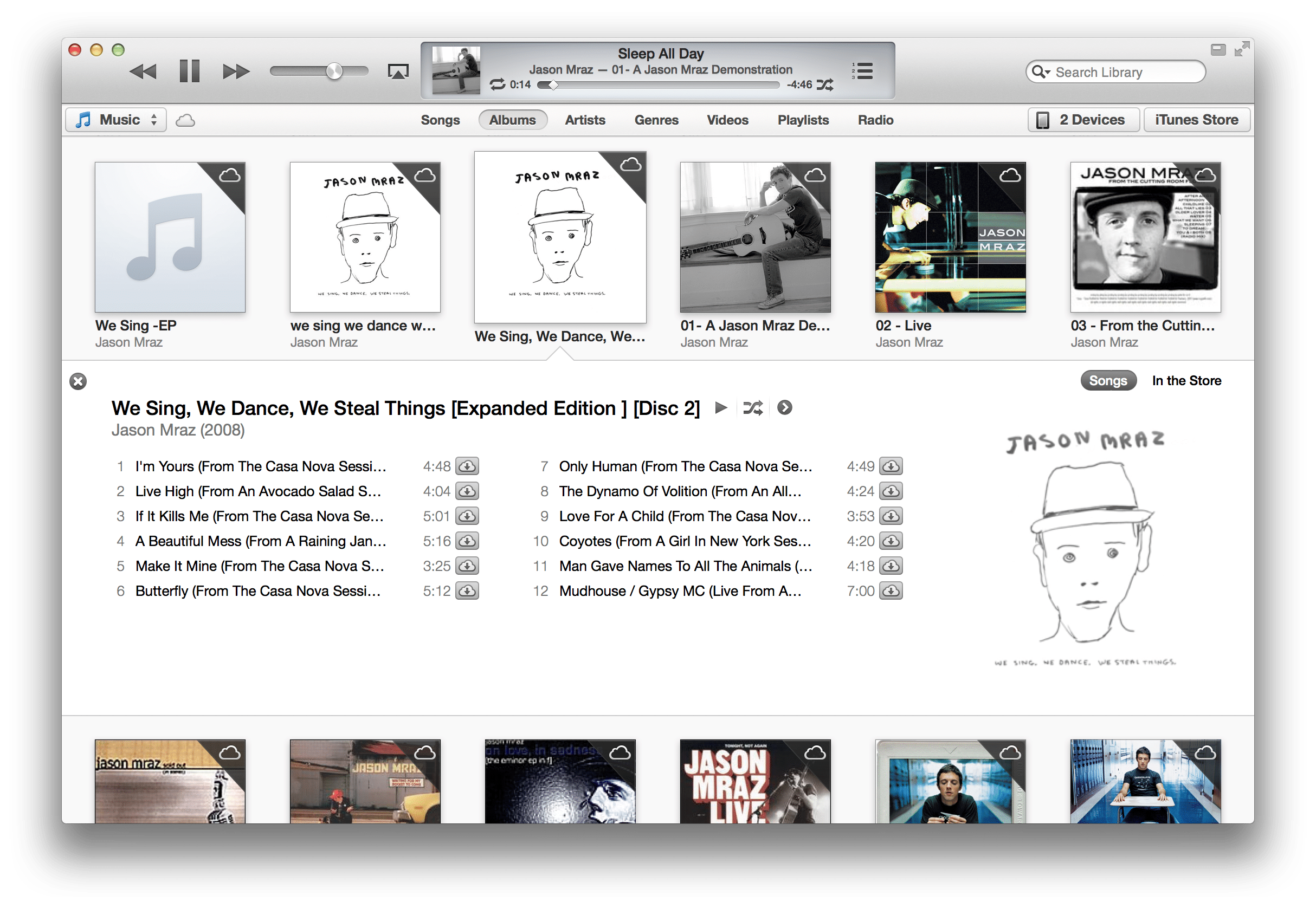Select the Songs pill in album detail
Screen dimensions: 1316x909
tap(1108, 380)
